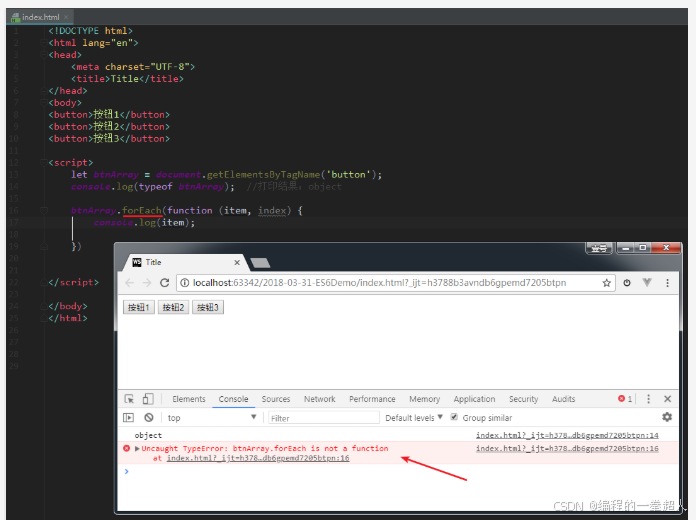Click the getElementsByTagName call in code
696x520 pixels.
click(x=263, y=175)
